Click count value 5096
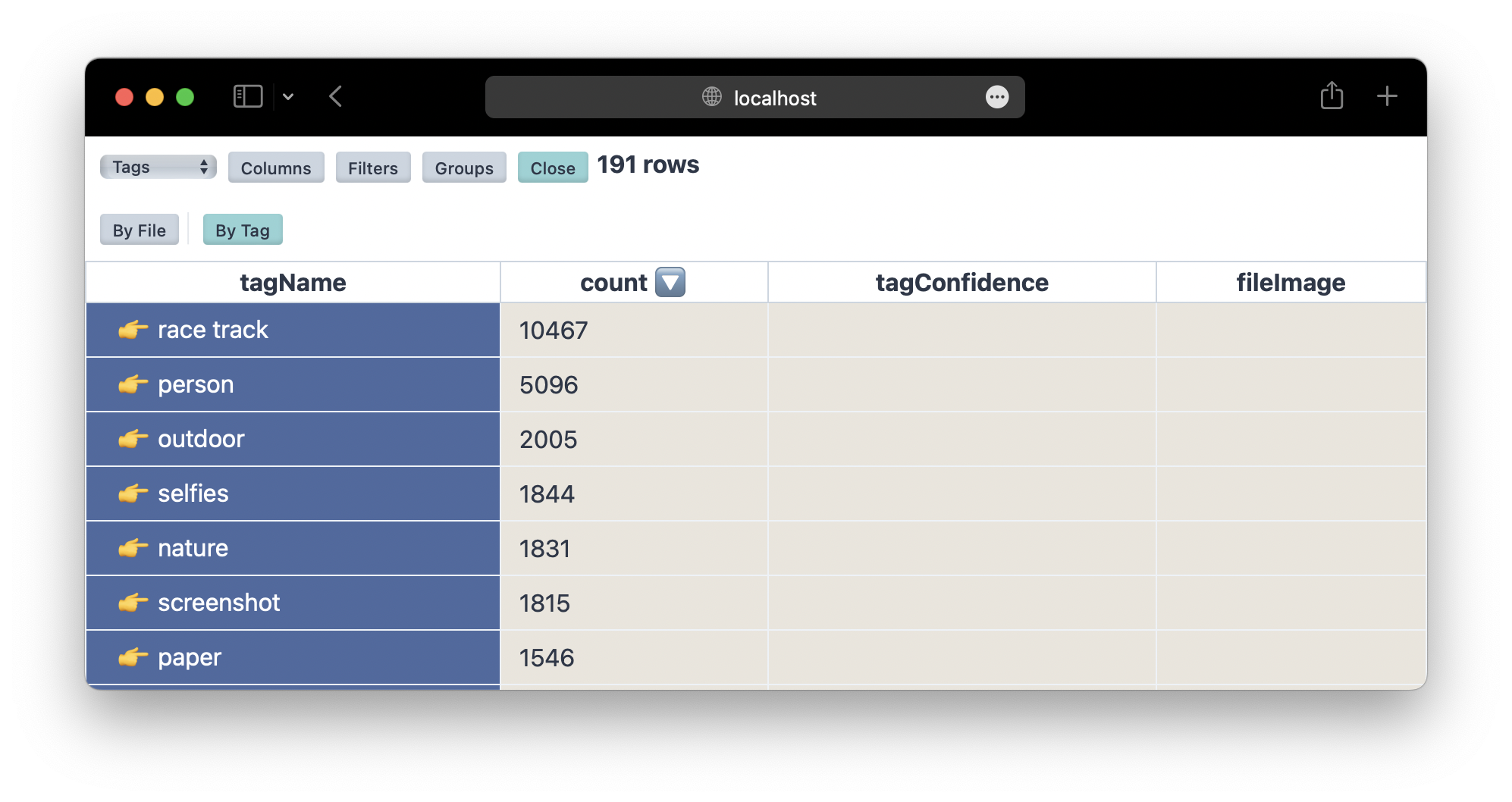 point(548,385)
